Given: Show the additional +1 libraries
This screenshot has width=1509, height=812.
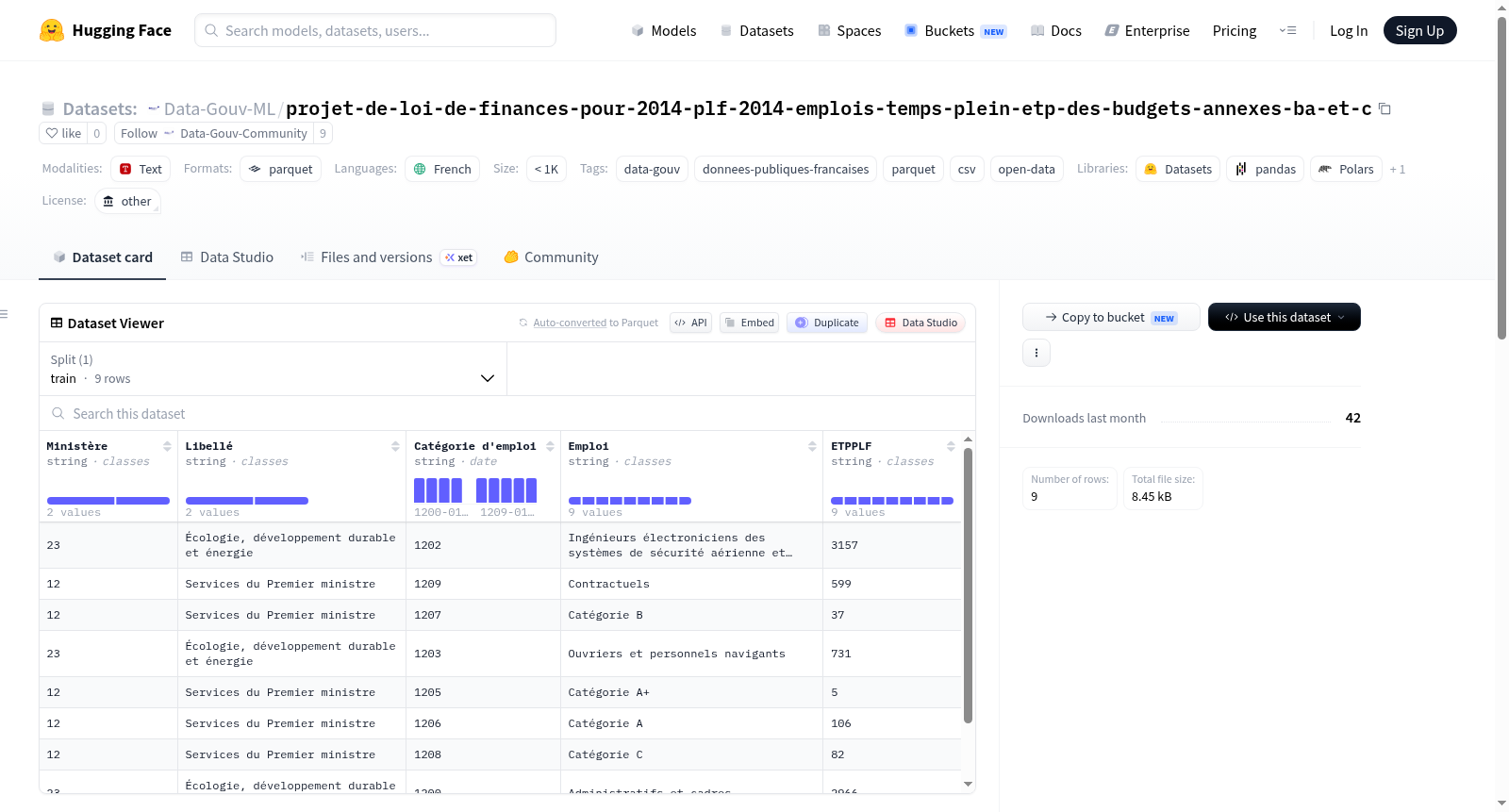Looking at the screenshot, I should click(1398, 170).
